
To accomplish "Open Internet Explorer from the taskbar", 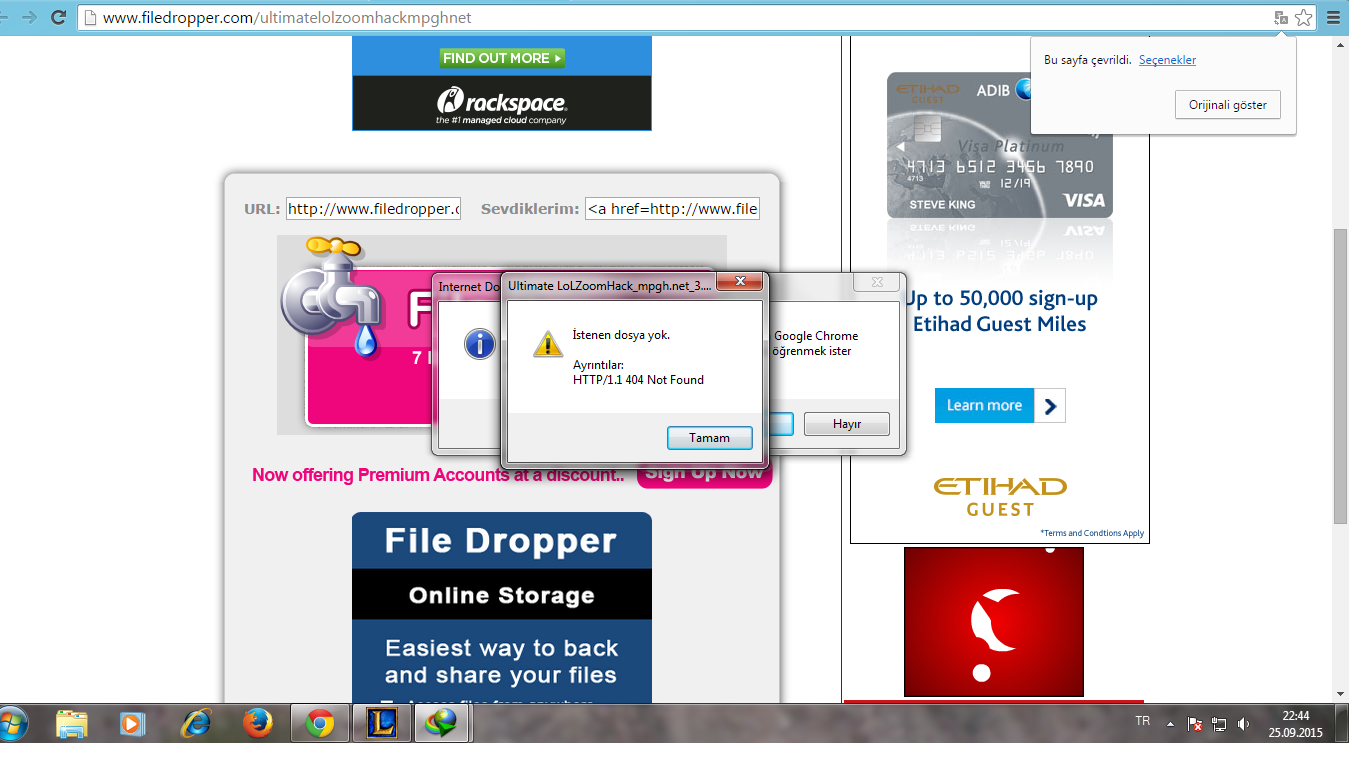I will tap(195, 723).
